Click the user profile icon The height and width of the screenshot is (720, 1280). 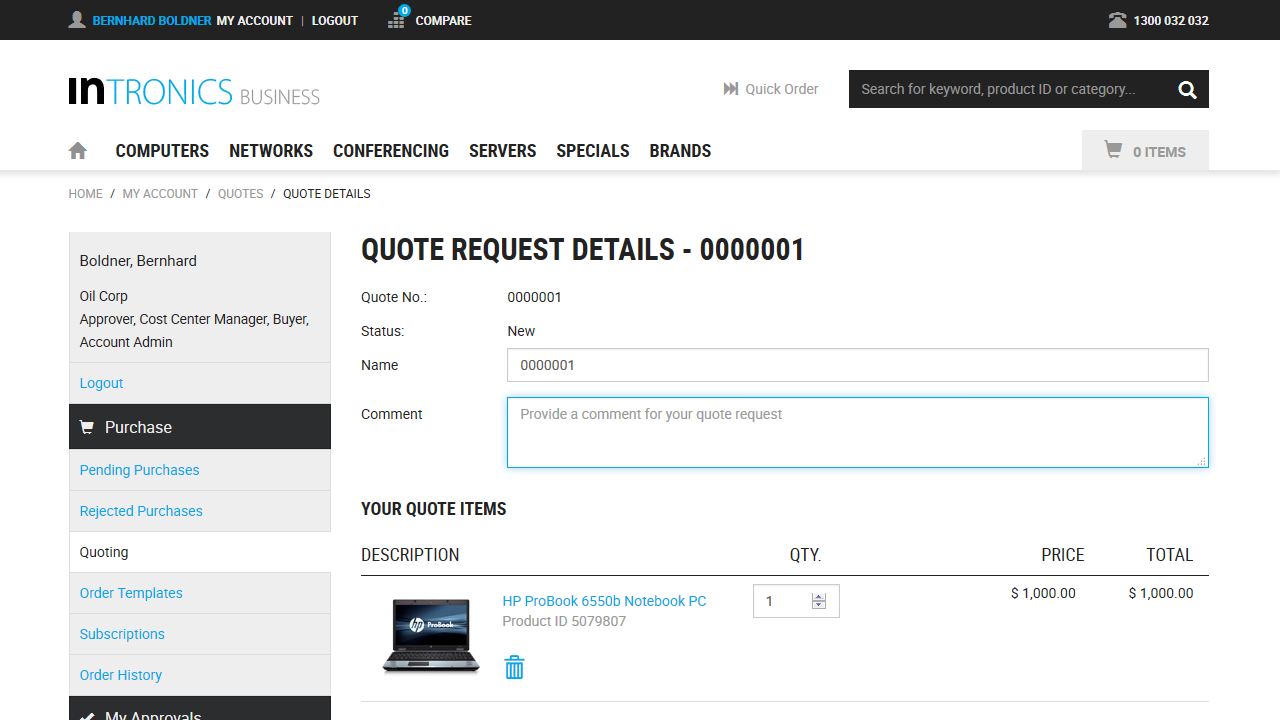click(x=77, y=20)
